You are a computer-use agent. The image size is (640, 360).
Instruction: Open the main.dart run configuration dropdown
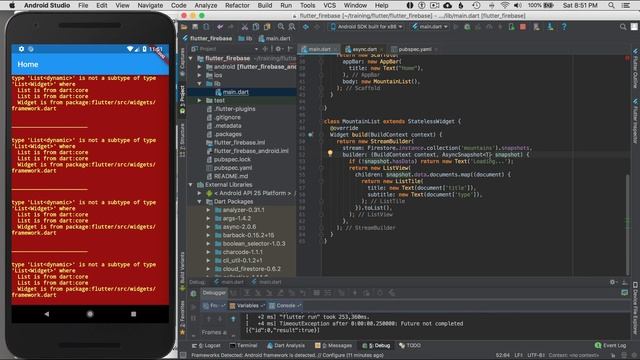click(x=429, y=27)
